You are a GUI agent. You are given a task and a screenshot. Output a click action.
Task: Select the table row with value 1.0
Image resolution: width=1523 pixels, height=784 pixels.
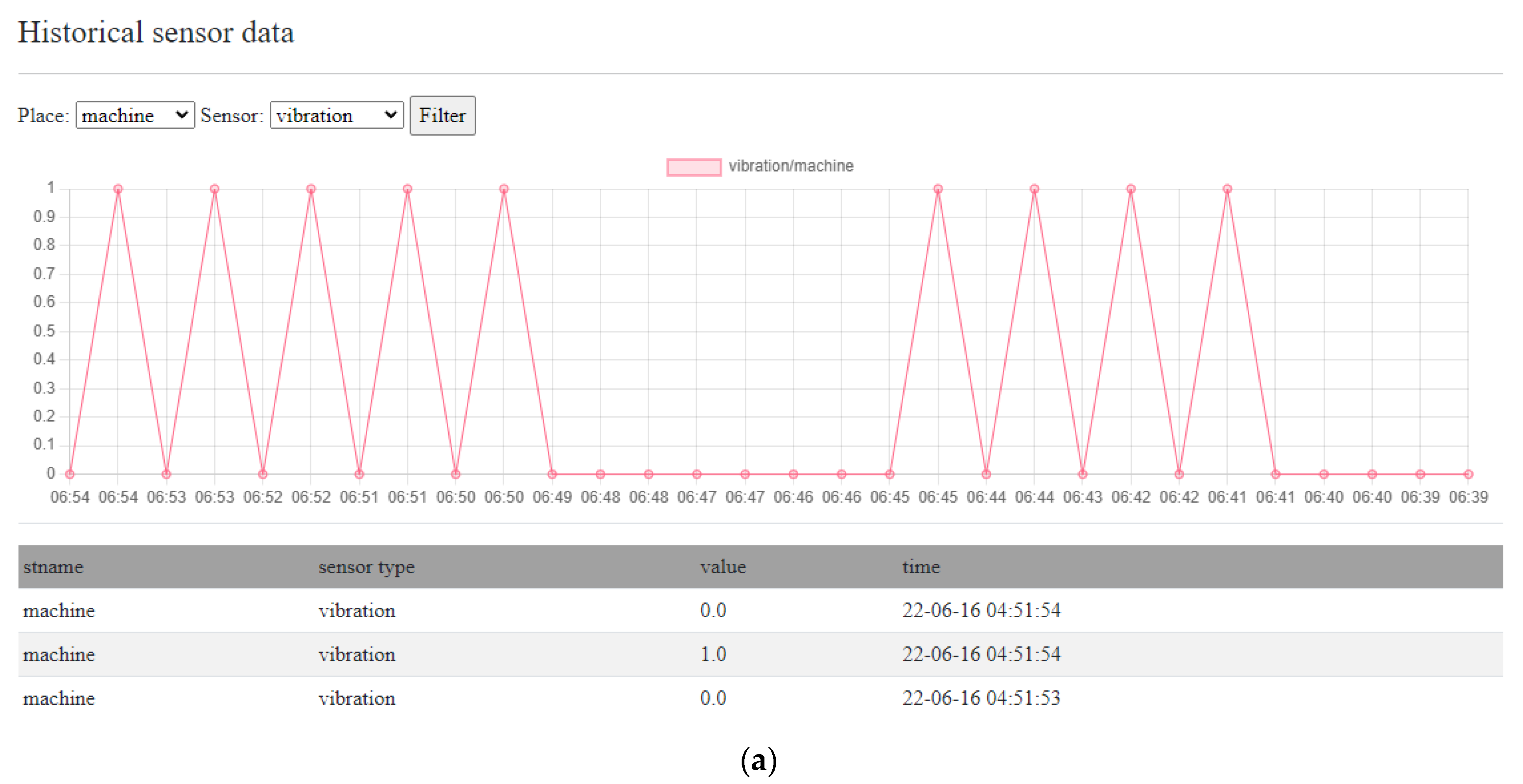[x=713, y=654]
